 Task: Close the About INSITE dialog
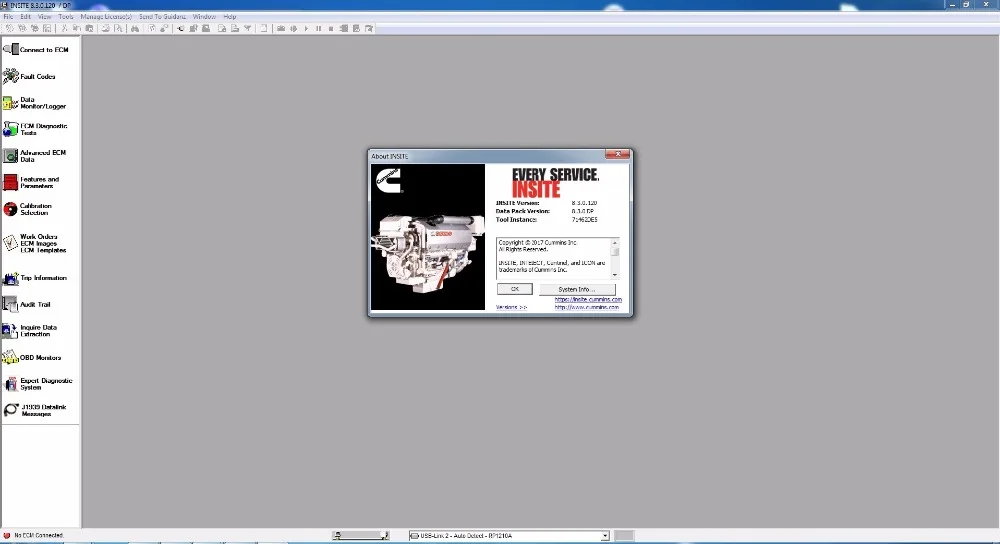(x=617, y=154)
